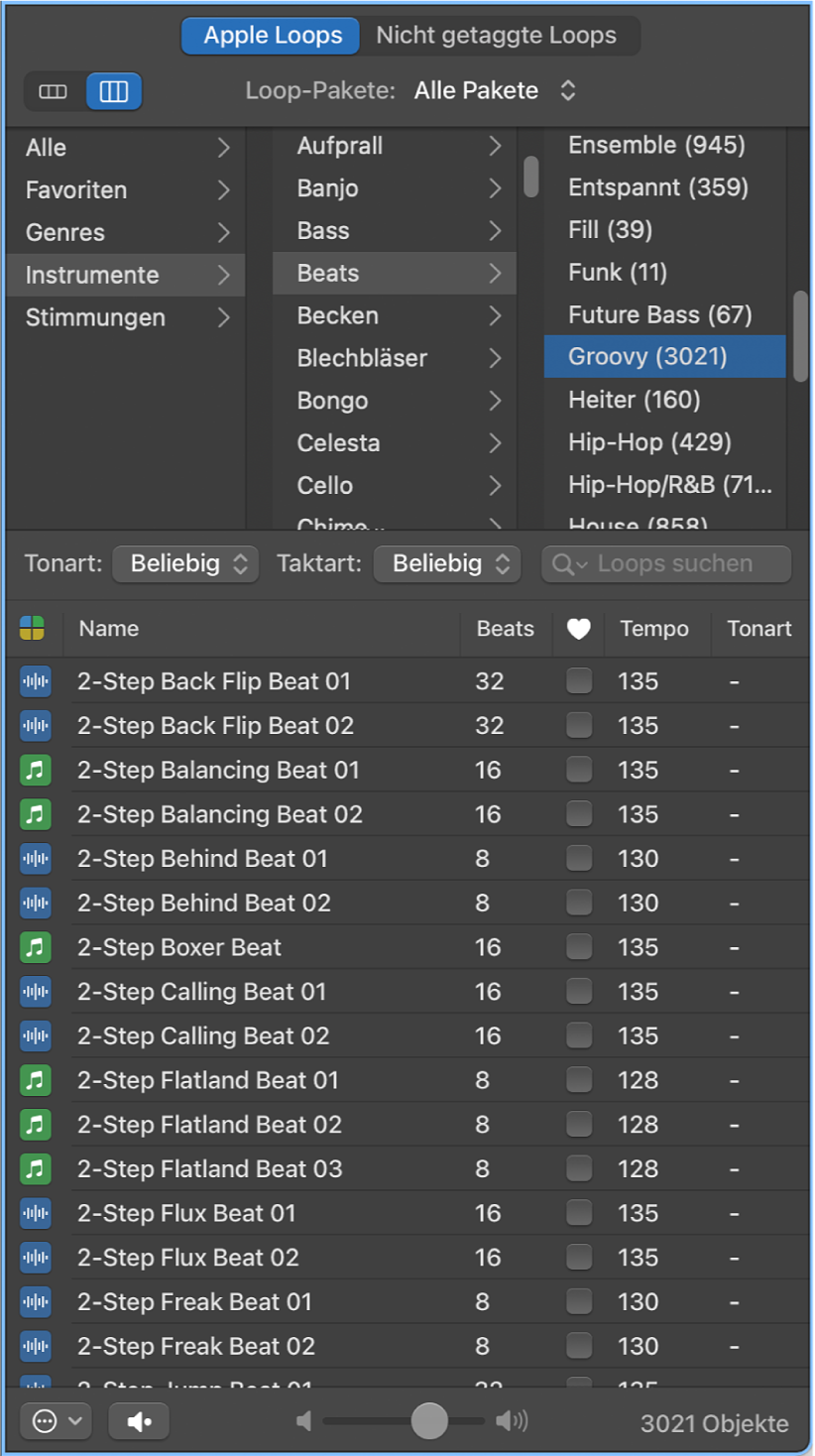
Task: Click the favorites heart column header
Action: pos(579,628)
